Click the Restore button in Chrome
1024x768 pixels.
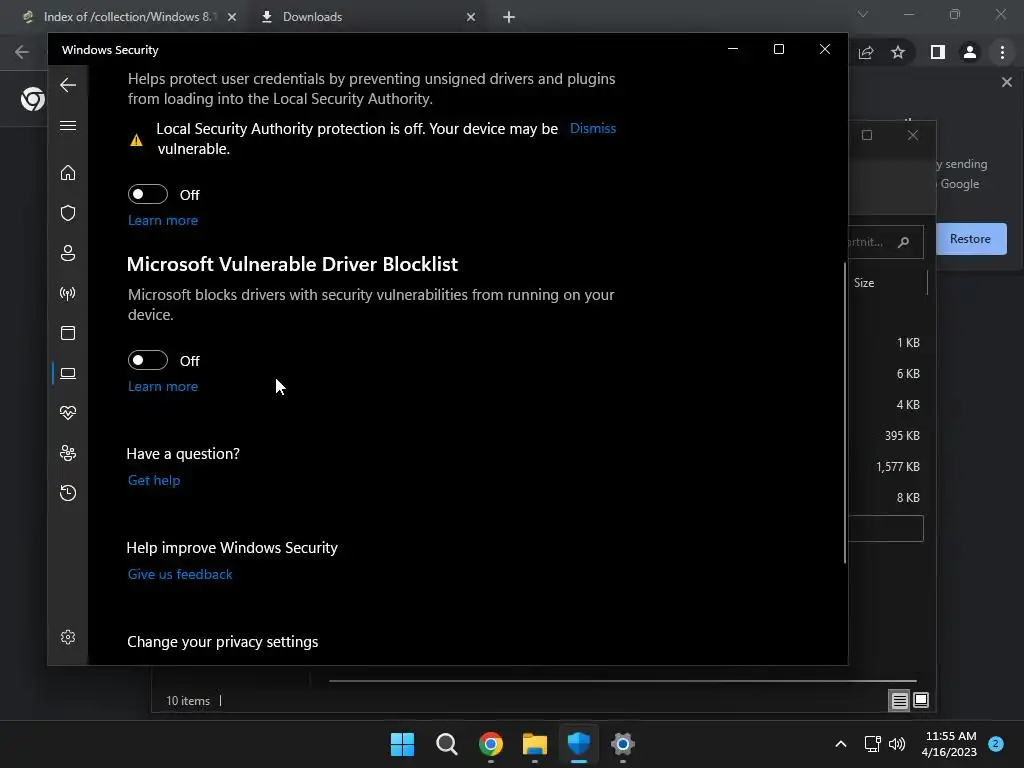pyautogui.click(x=971, y=239)
